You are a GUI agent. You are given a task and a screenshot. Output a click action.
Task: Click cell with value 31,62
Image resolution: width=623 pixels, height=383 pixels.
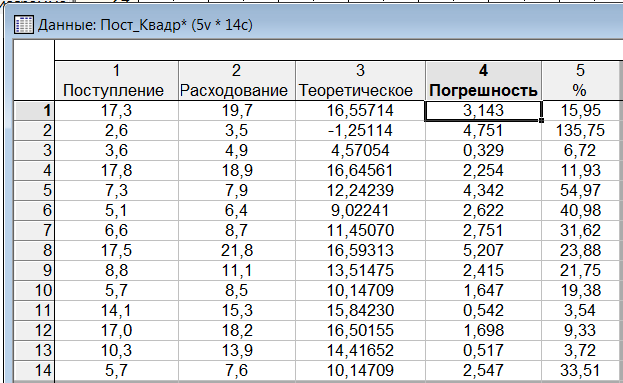580,230
